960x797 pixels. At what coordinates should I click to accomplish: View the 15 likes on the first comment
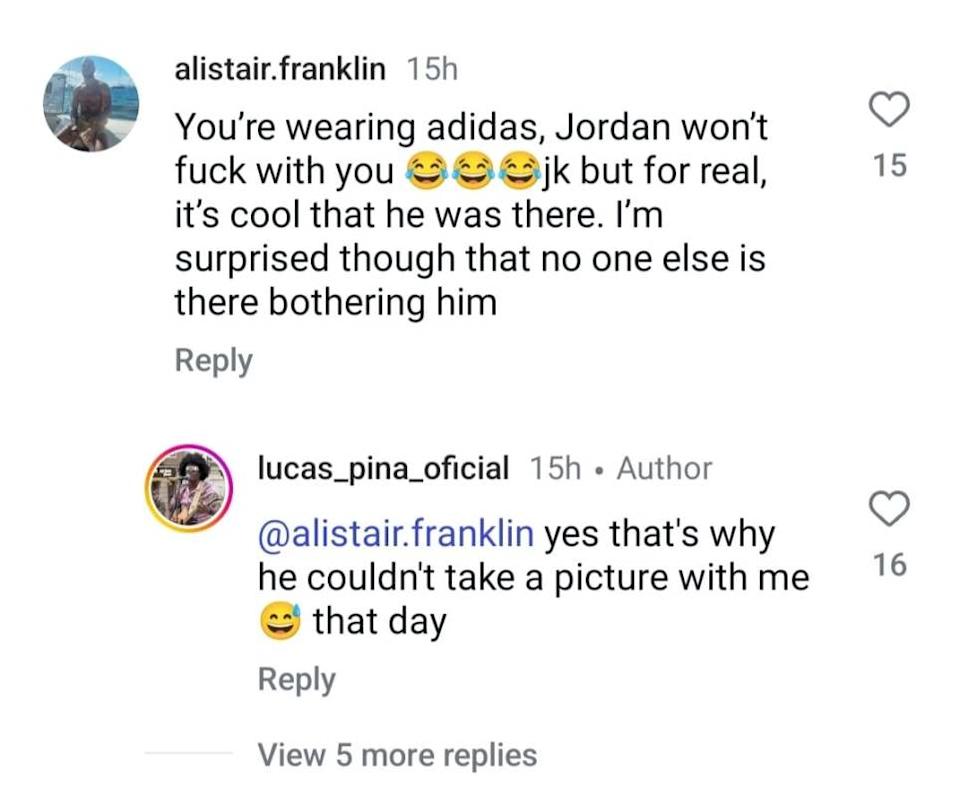pyautogui.click(x=888, y=165)
